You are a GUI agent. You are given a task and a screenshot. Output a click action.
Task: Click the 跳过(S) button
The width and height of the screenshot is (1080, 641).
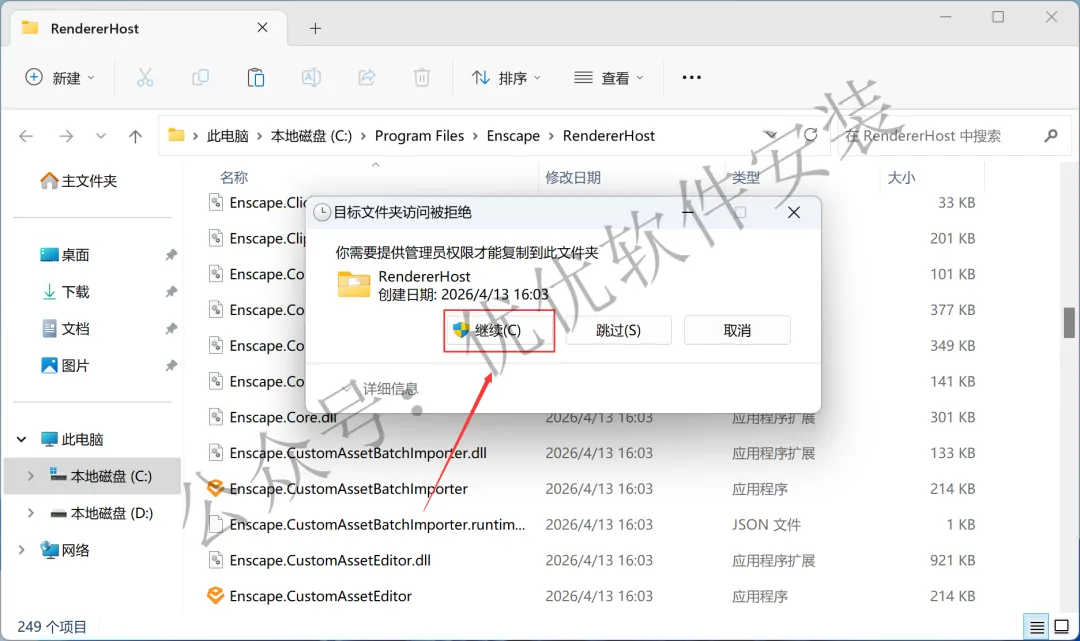619,330
